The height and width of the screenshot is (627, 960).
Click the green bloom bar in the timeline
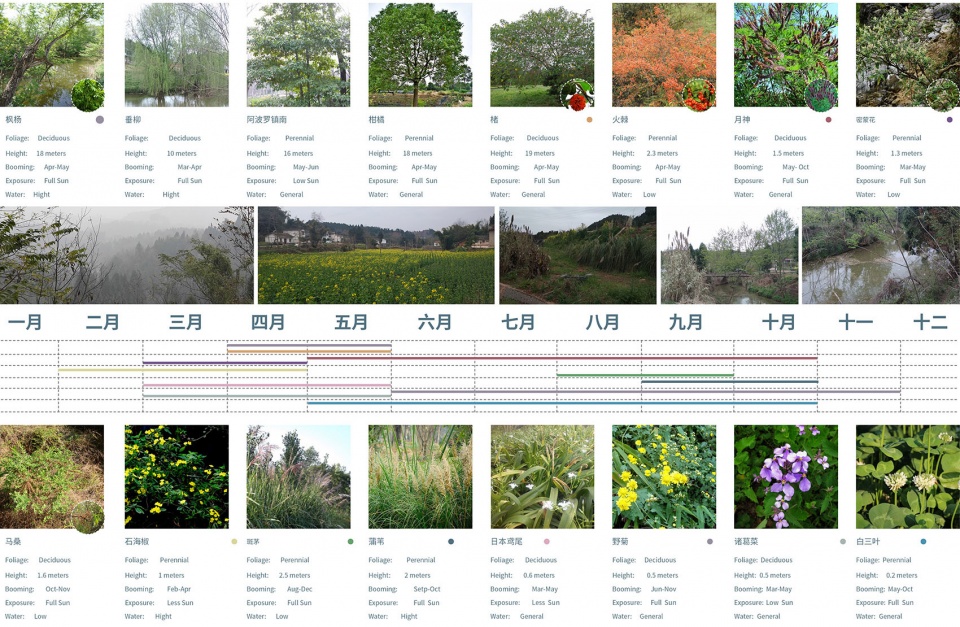pyautogui.click(x=645, y=375)
